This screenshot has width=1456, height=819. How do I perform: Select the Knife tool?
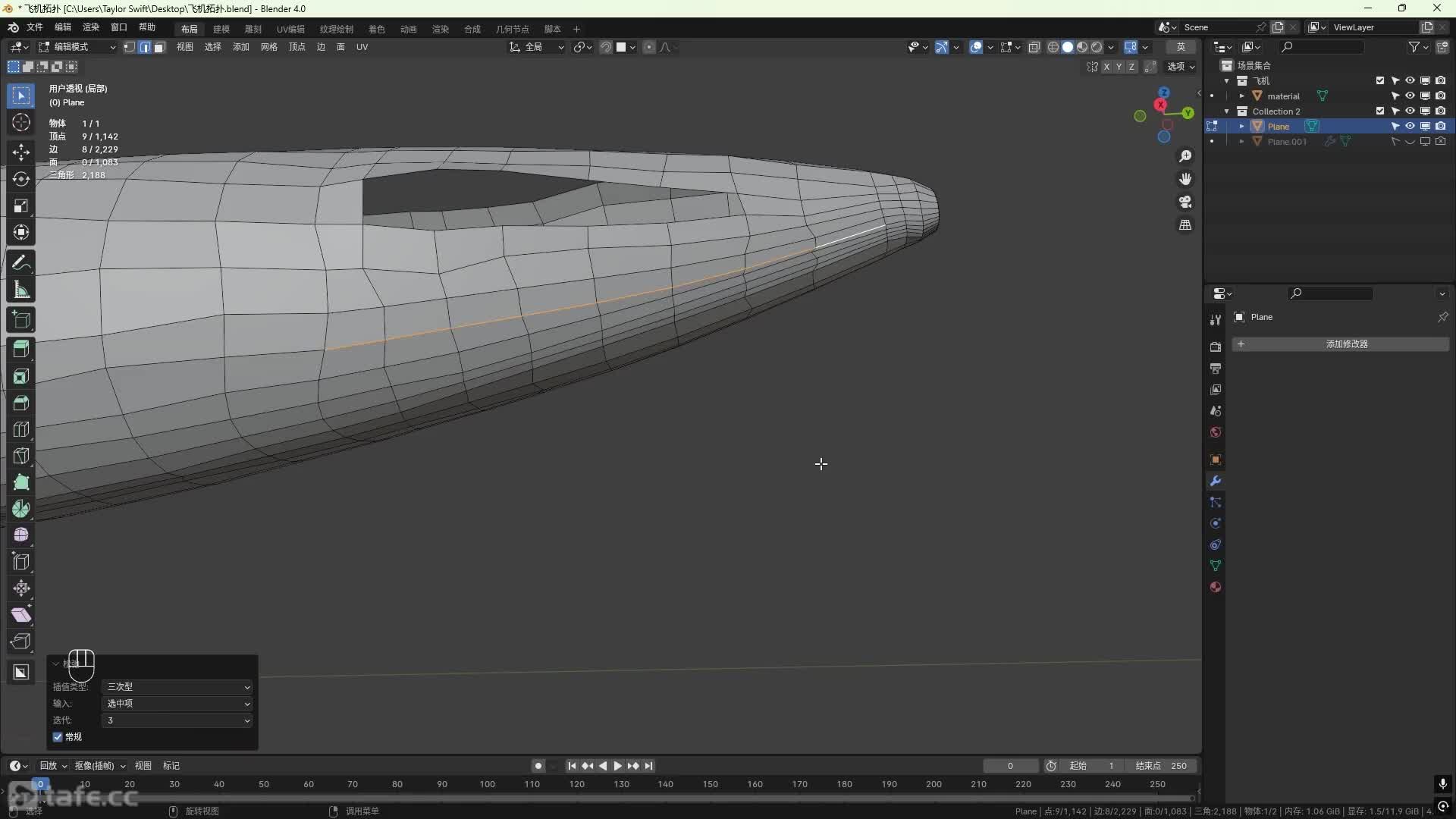20,456
